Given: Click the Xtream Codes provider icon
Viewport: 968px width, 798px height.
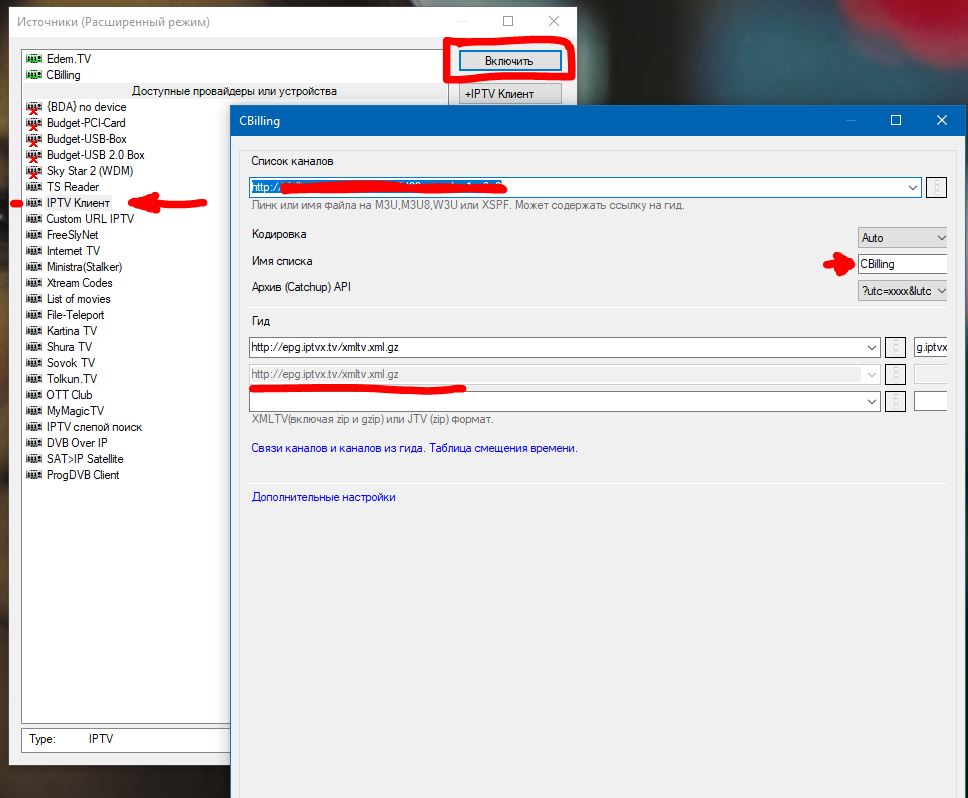Looking at the screenshot, I should [34, 283].
